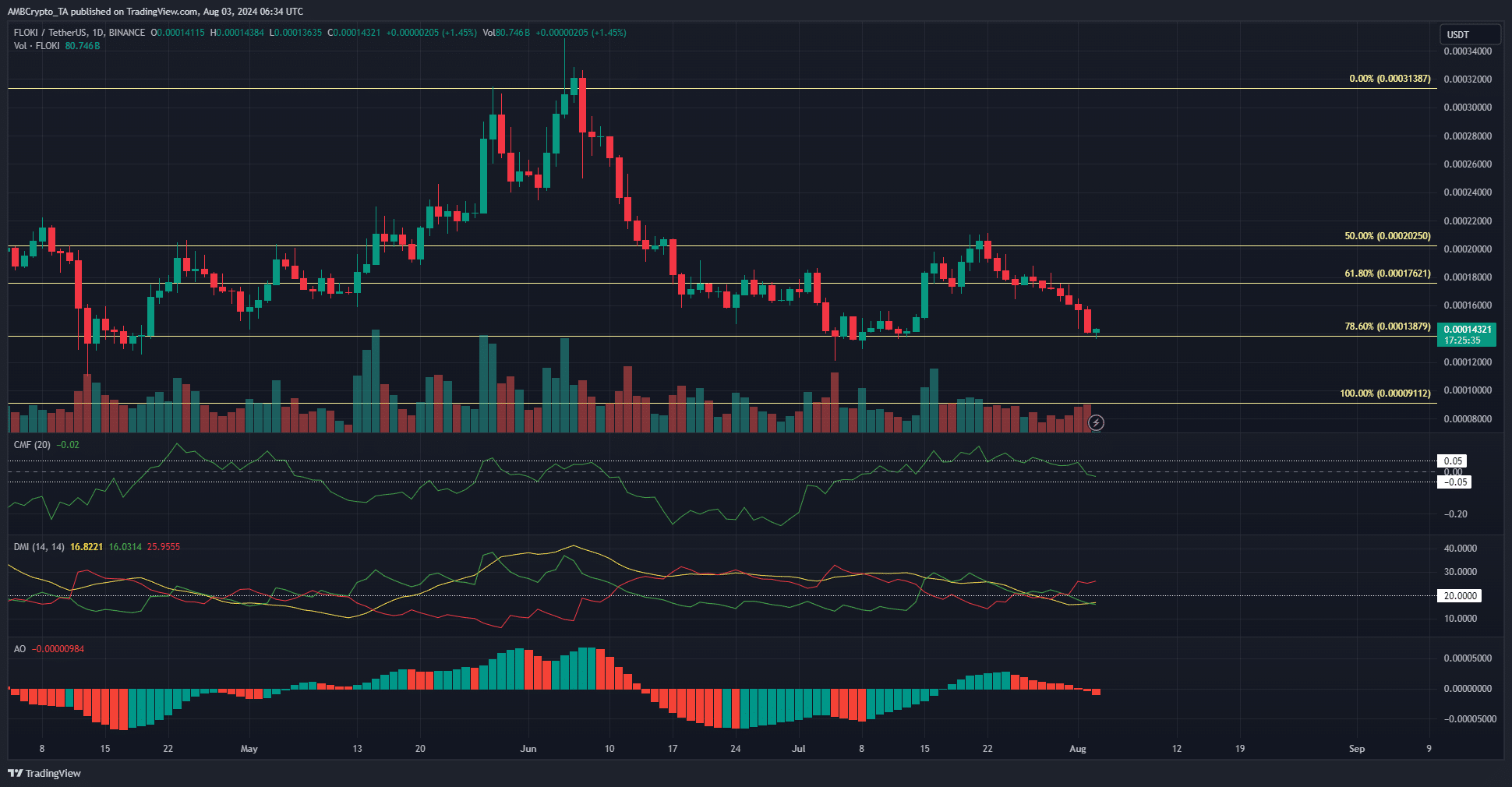This screenshot has height=787, width=1512.
Task: Click the Jul label on time axis
Action: [798, 749]
